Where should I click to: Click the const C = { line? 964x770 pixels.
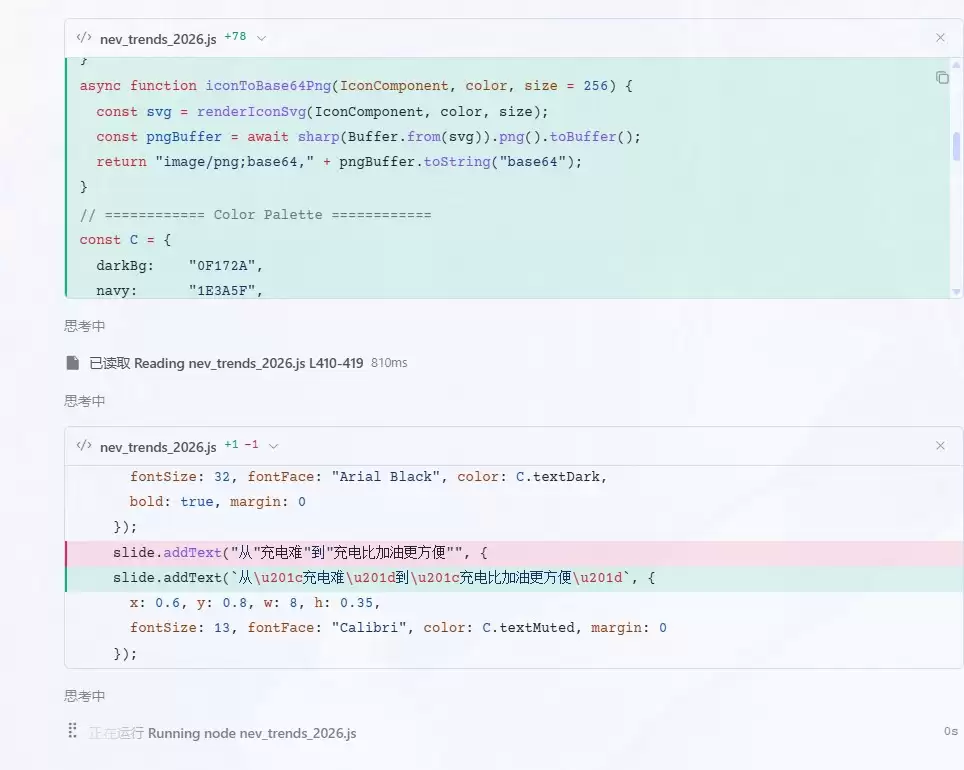(125, 240)
